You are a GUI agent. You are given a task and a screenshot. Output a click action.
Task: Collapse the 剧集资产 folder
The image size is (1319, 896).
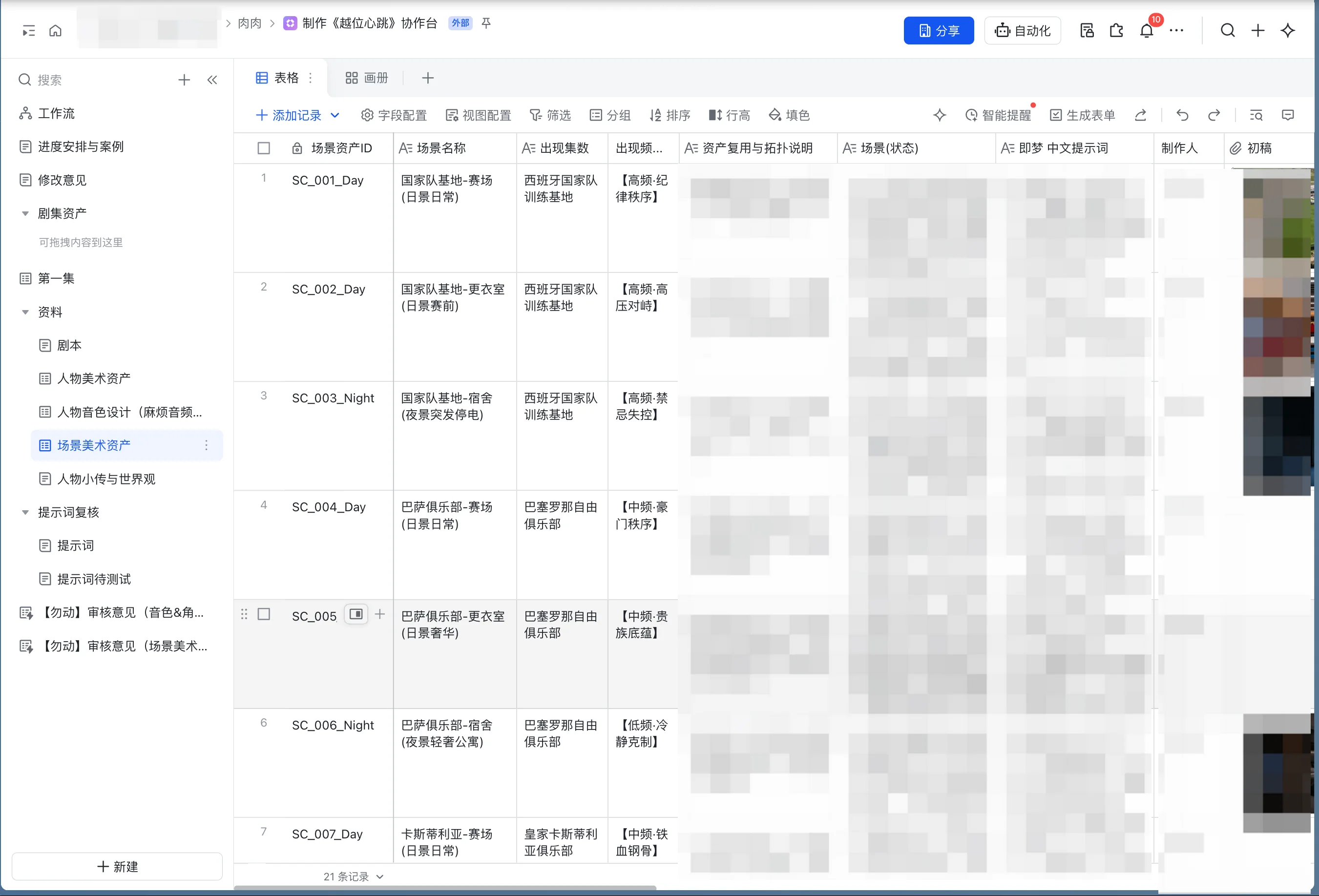pos(25,214)
